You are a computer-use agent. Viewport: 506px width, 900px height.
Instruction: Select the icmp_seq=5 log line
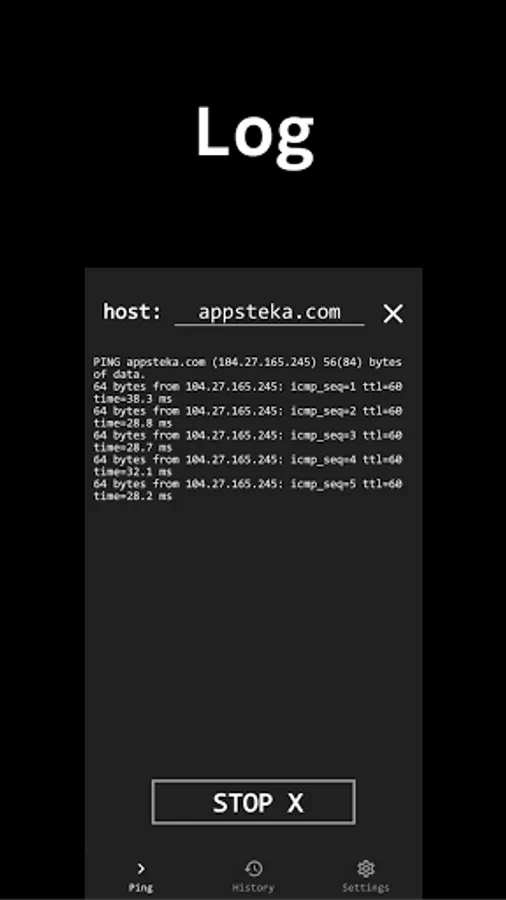248,490
